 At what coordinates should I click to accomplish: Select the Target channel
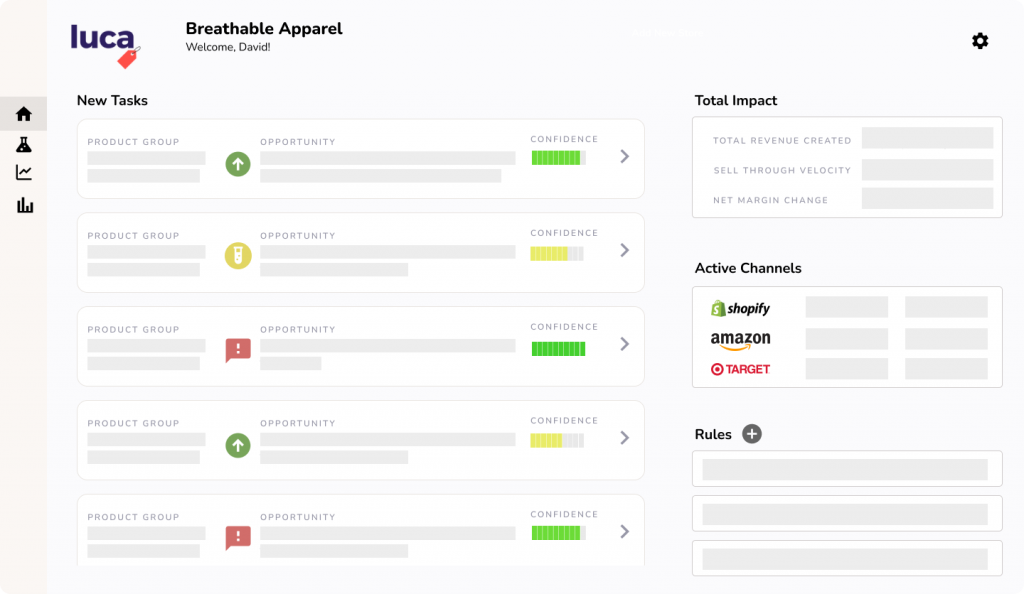coord(741,369)
